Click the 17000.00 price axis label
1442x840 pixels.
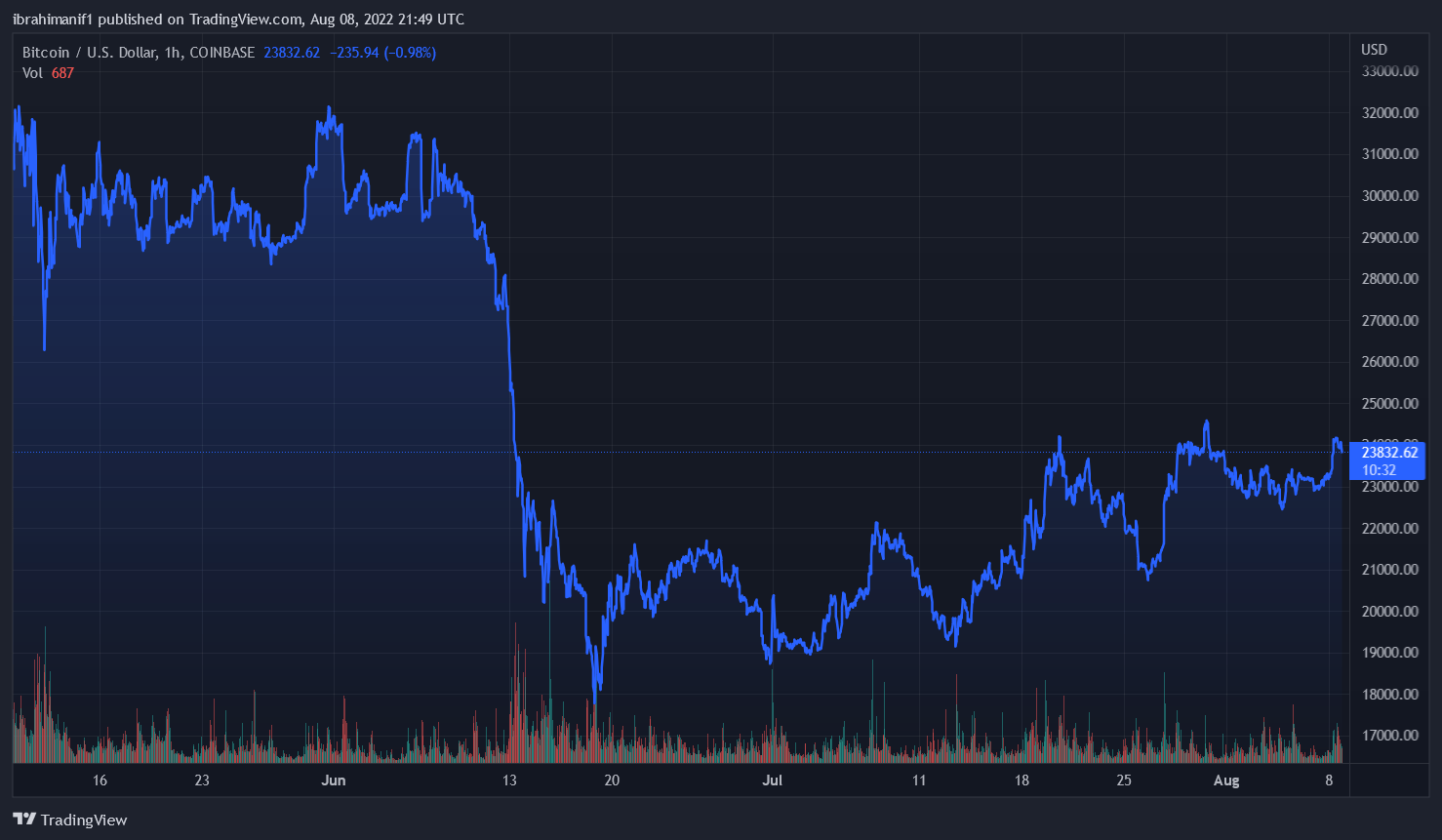[1389, 736]
